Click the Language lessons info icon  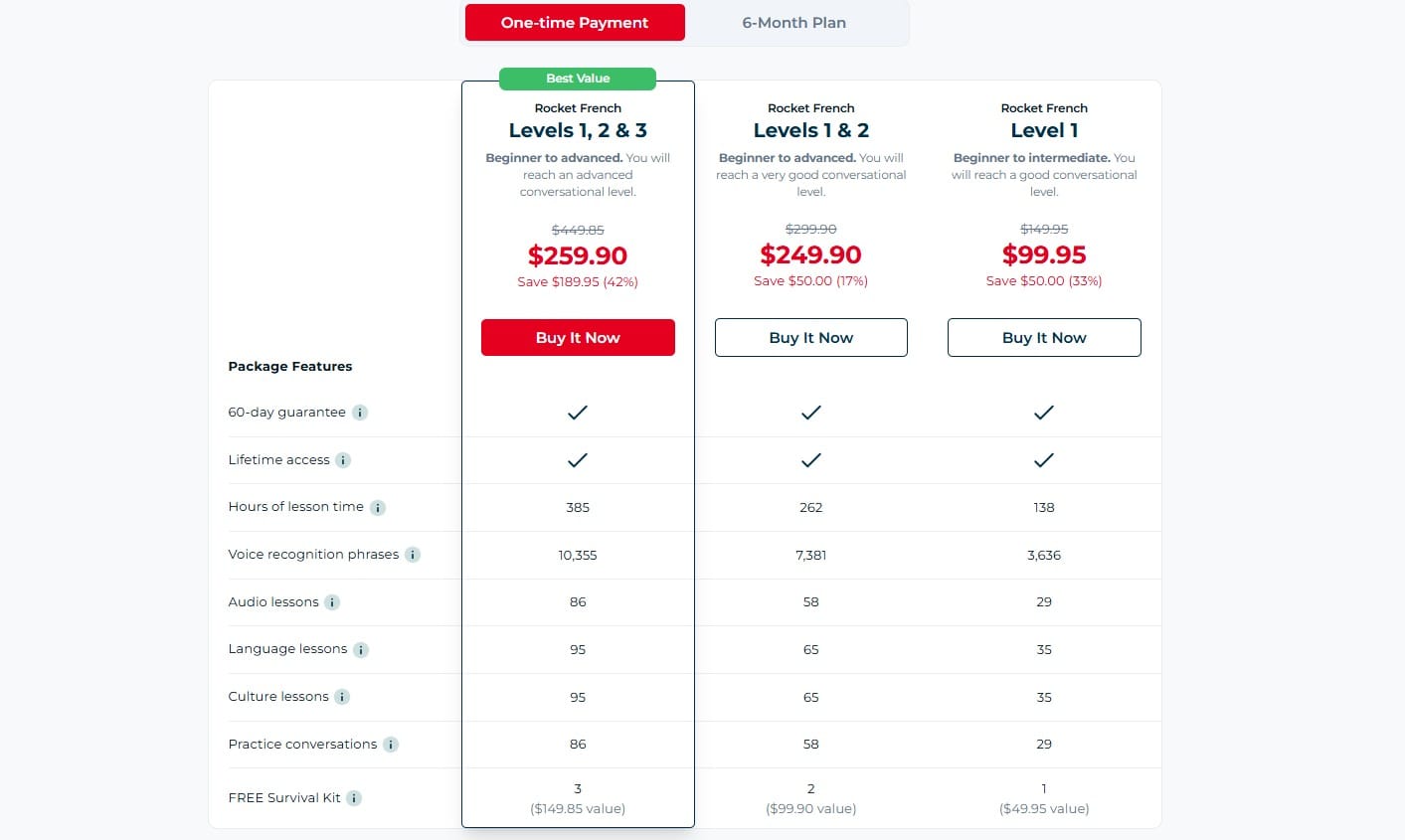point(361,650)
